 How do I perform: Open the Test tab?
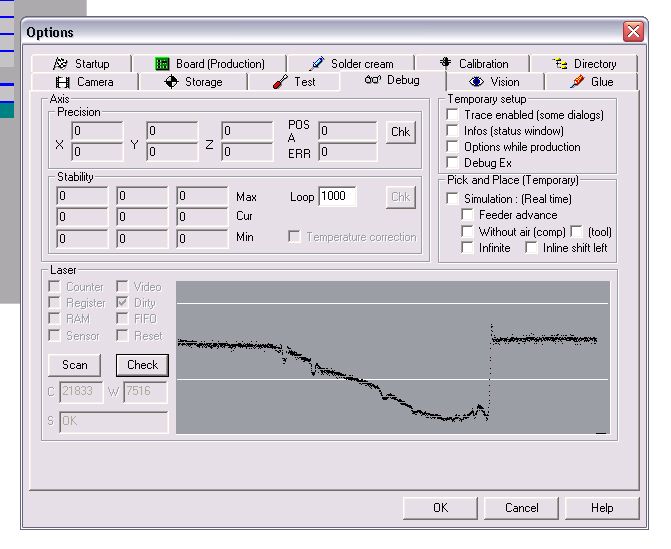[294, 82]
